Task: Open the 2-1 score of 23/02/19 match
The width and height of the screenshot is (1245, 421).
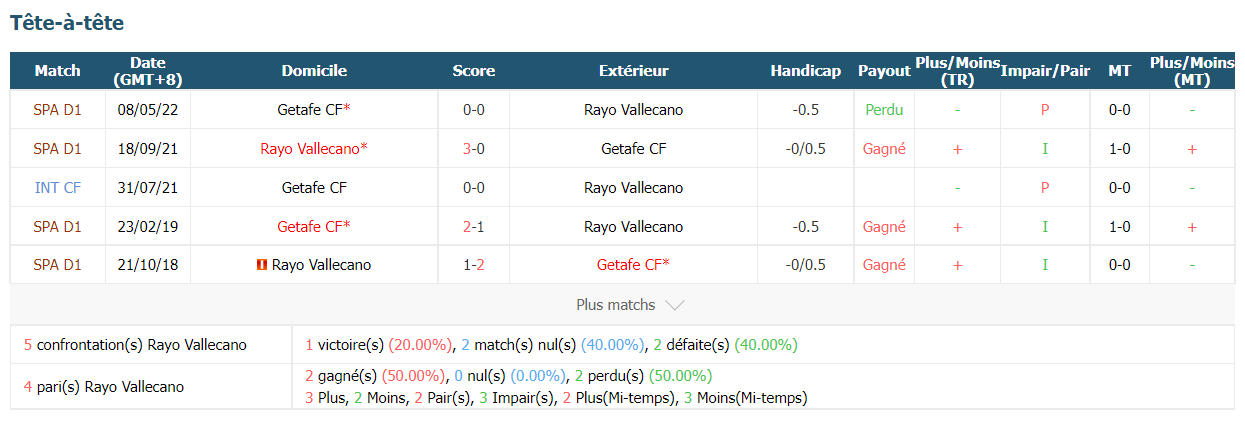Action: 474,227
